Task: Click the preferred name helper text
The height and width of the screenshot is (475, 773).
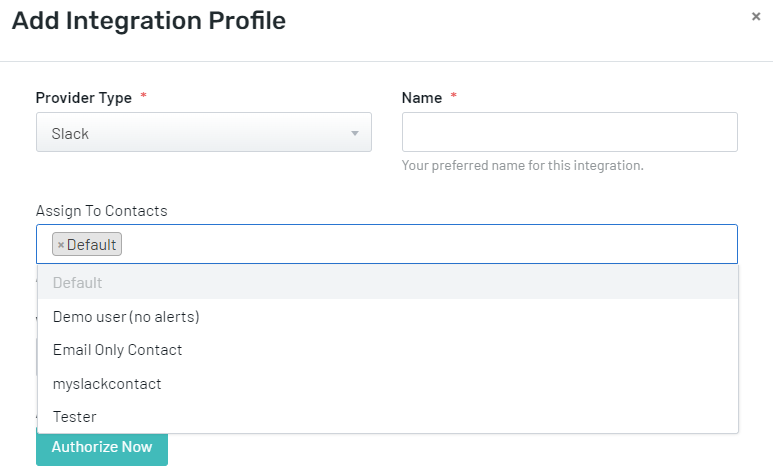Action: click(x=523, y=166)
